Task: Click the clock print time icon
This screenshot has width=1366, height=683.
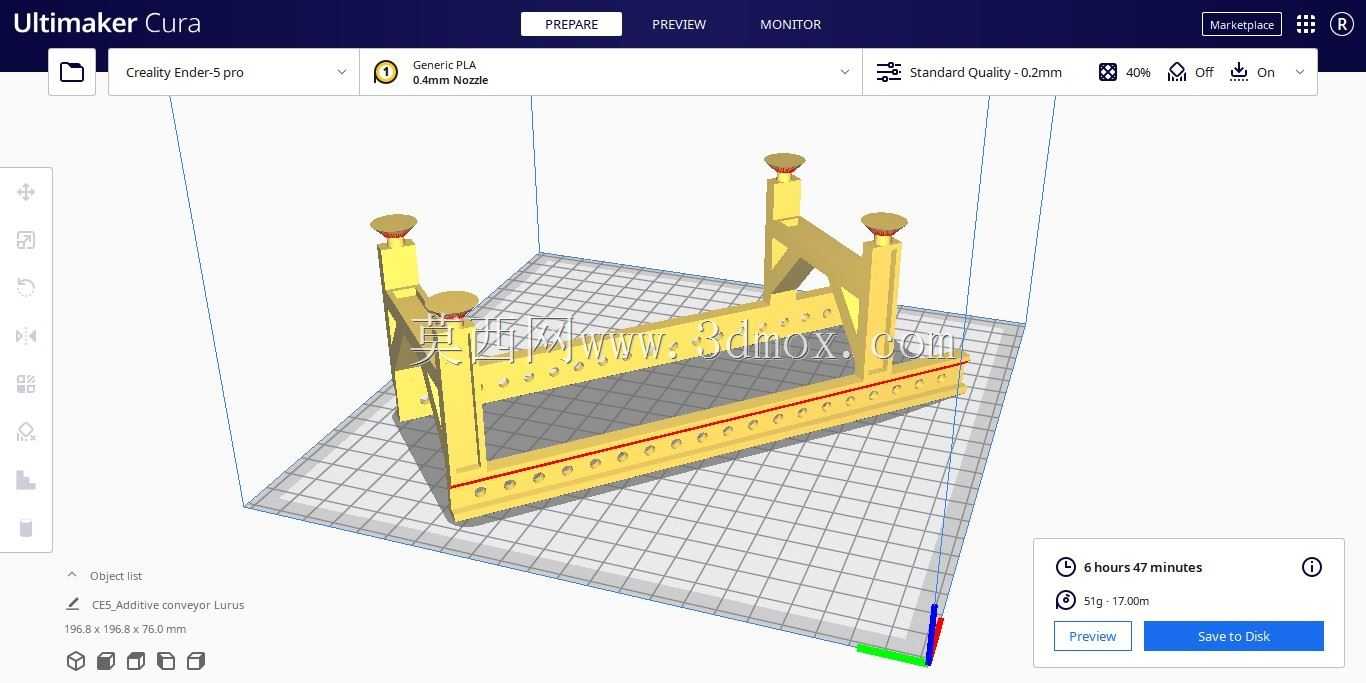Action: (1066, 567)
